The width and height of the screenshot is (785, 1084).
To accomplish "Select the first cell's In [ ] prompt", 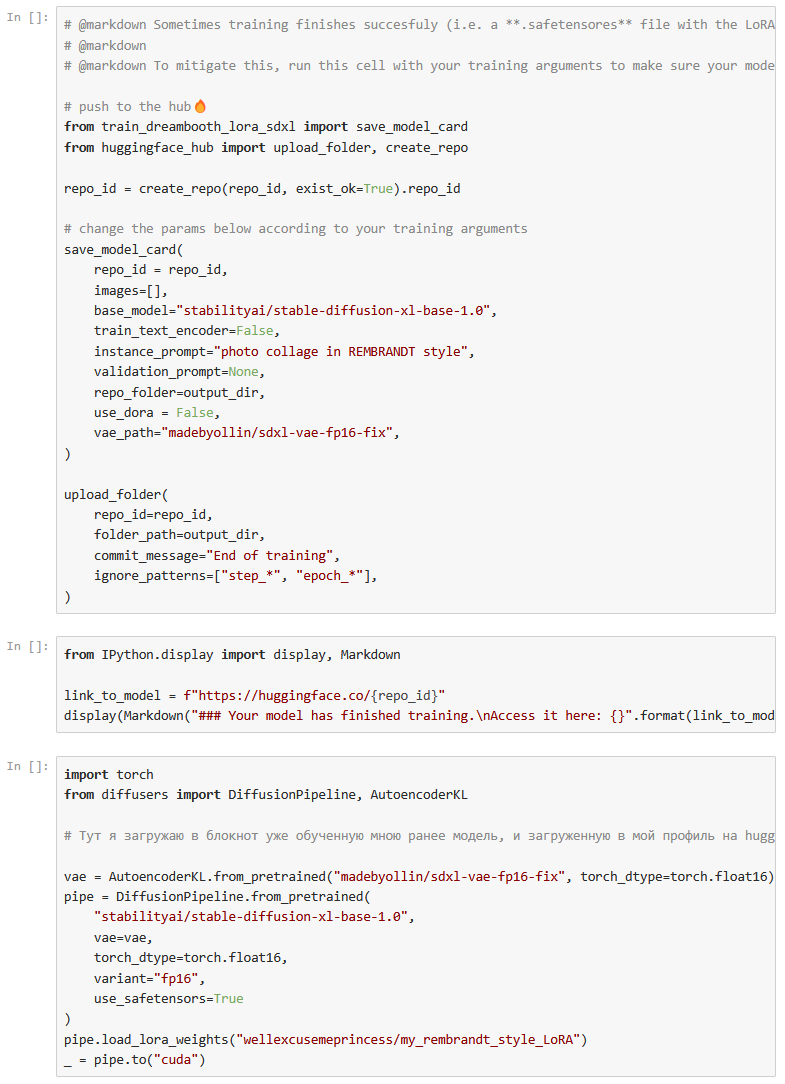I will [27, 19].
